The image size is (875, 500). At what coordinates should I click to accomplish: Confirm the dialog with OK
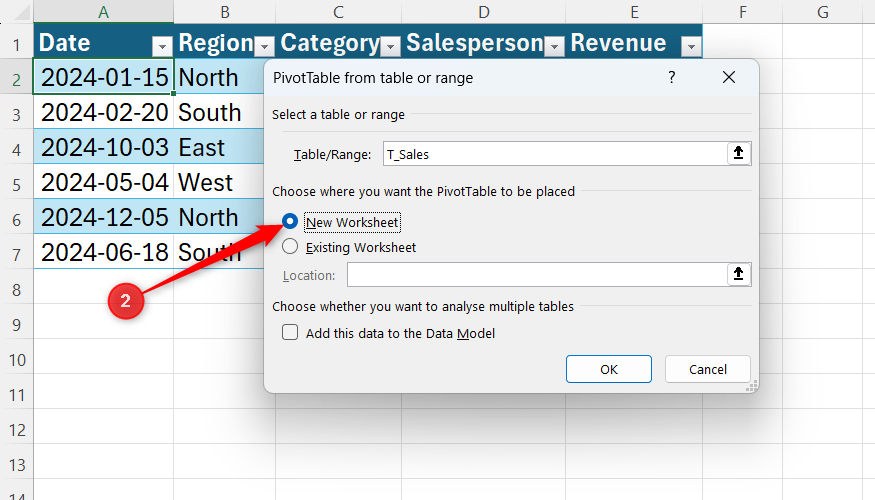[609, 369]
